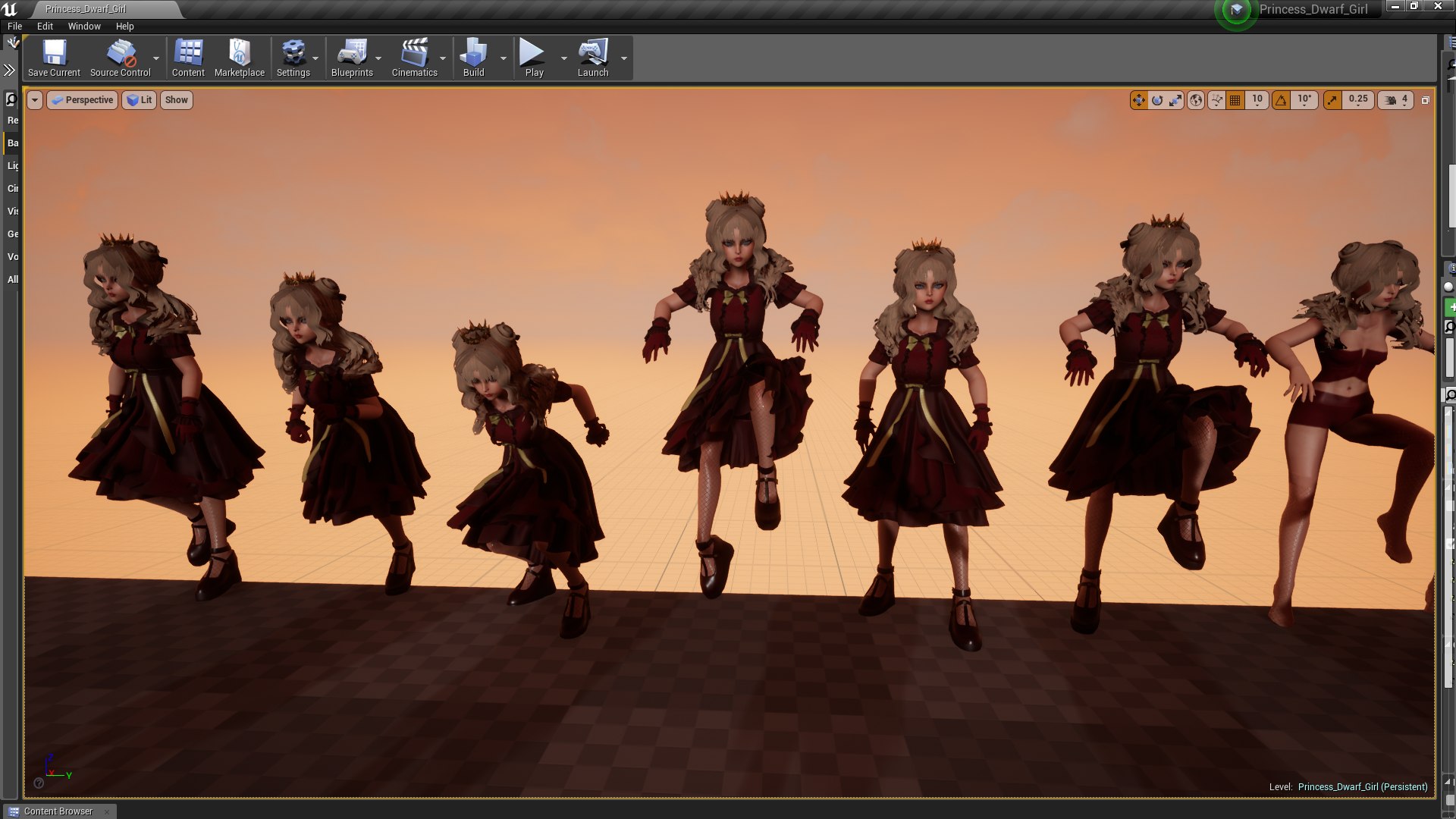Toggle scale snapping in viewport
This screenshot has height=819, width=1456.
coord(1332,100)
